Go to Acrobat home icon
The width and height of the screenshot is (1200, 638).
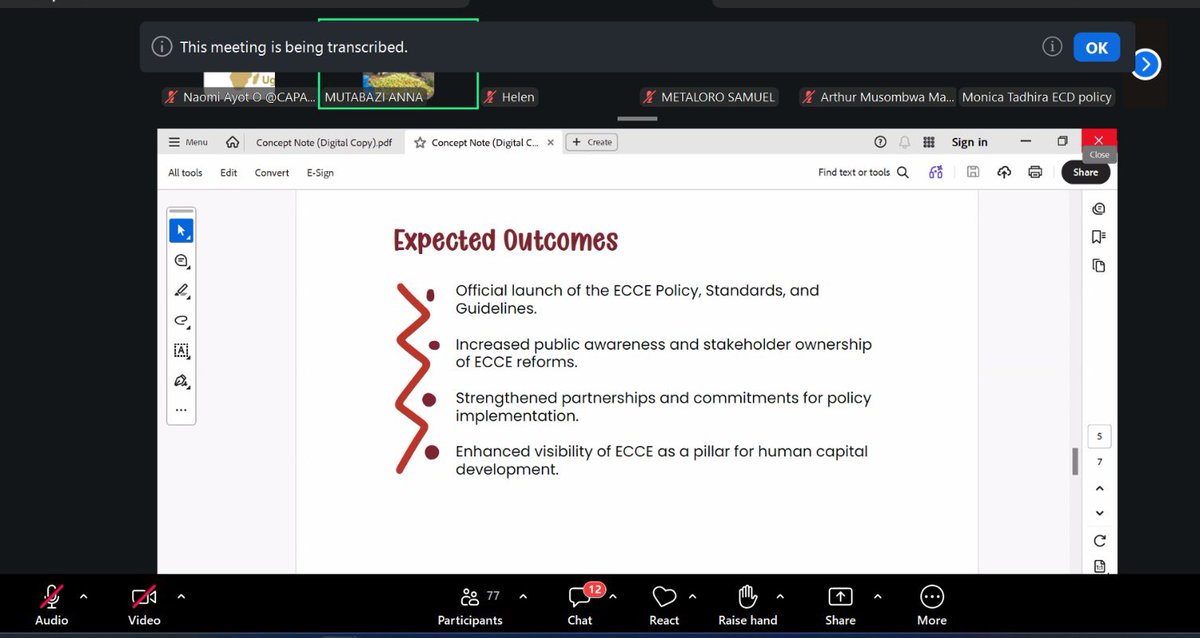[232, 142]
